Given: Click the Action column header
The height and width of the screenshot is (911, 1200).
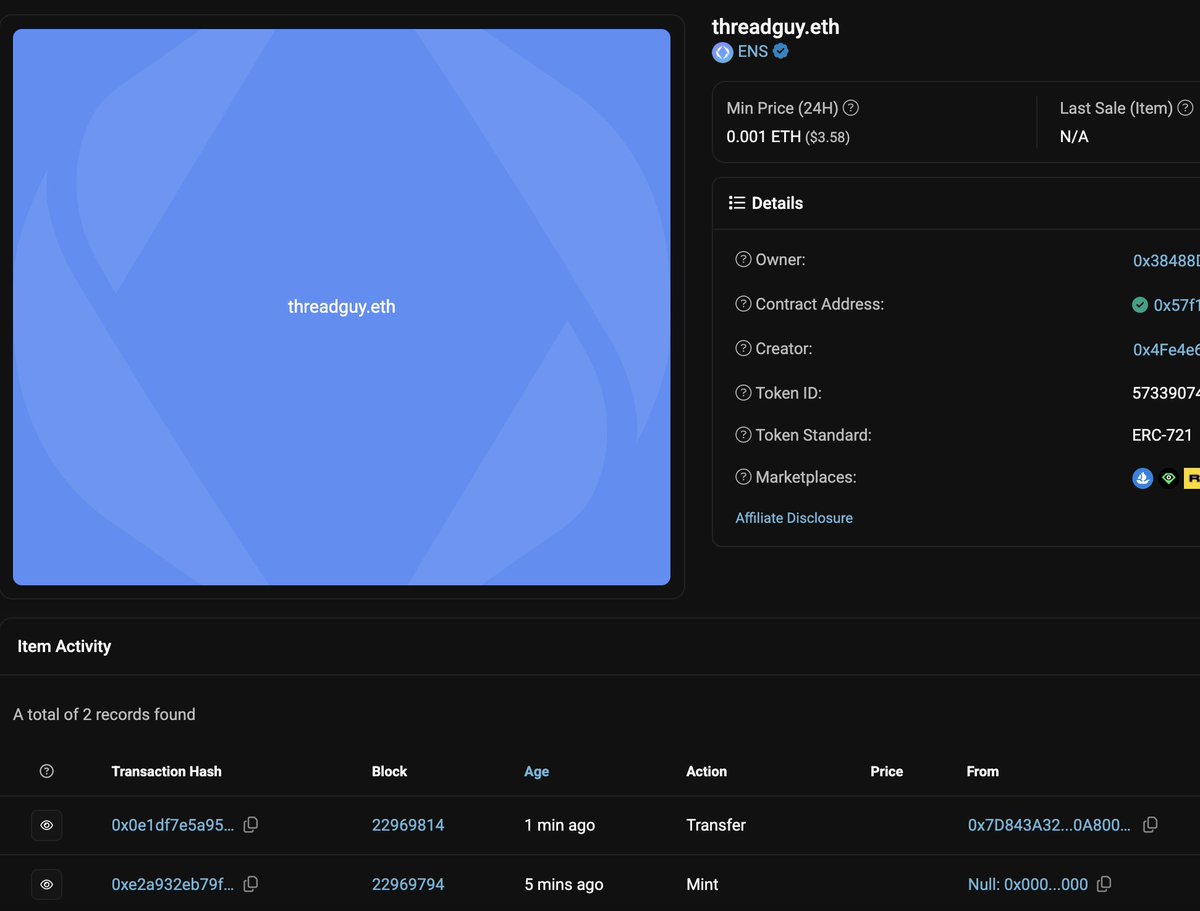Looking at the screenshot, I should [707, 771].
